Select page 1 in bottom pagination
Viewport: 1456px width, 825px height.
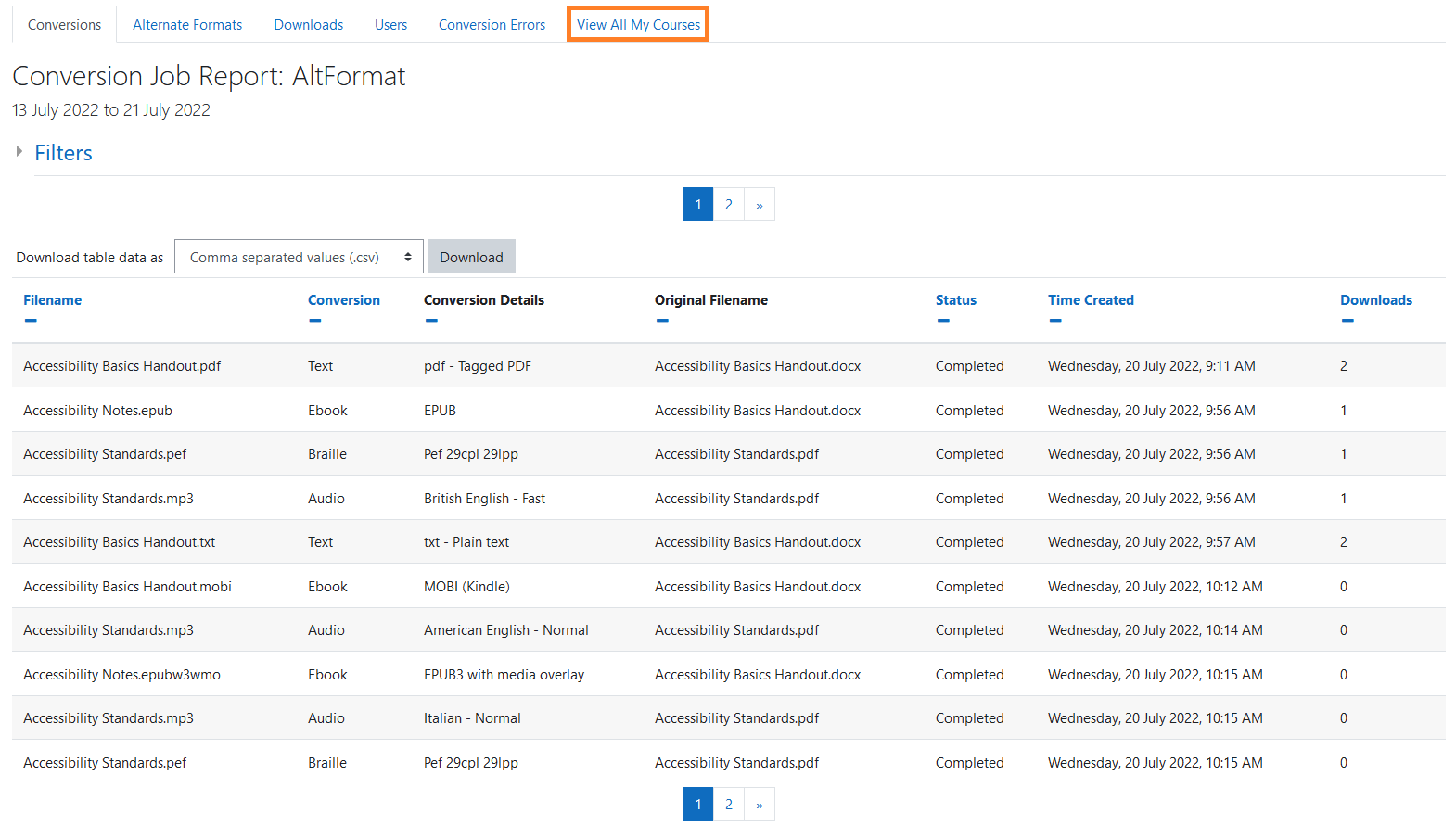click(x=698, y=804)
